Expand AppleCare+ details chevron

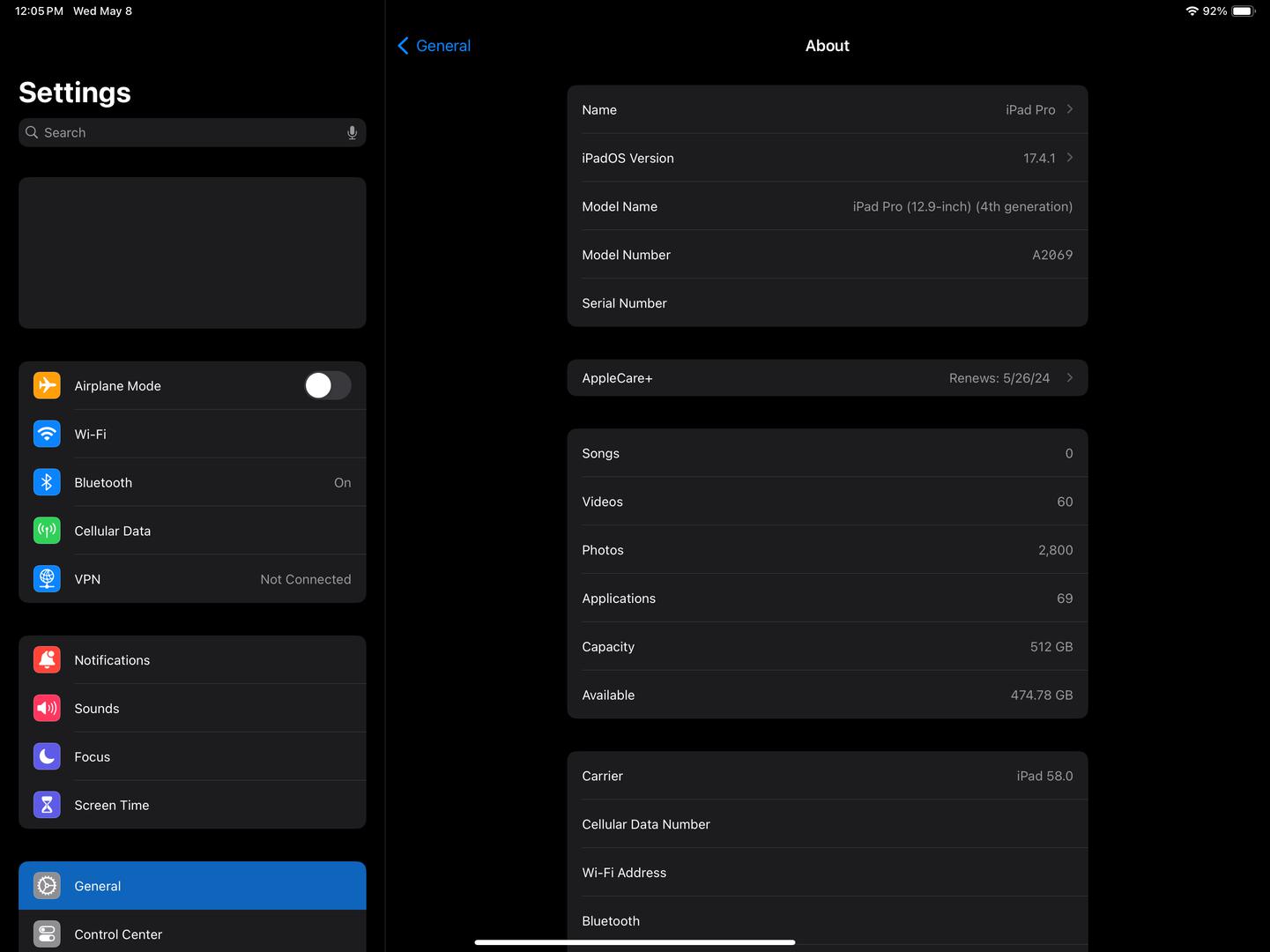coord(1070,377)
